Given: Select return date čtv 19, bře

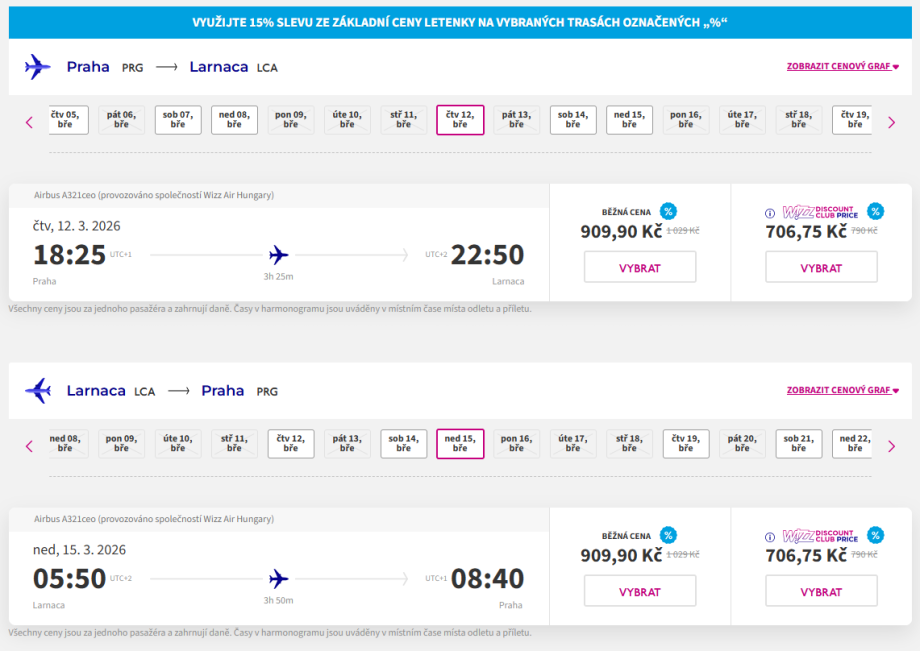Looking at the screenshot, I should click(685, 443).
